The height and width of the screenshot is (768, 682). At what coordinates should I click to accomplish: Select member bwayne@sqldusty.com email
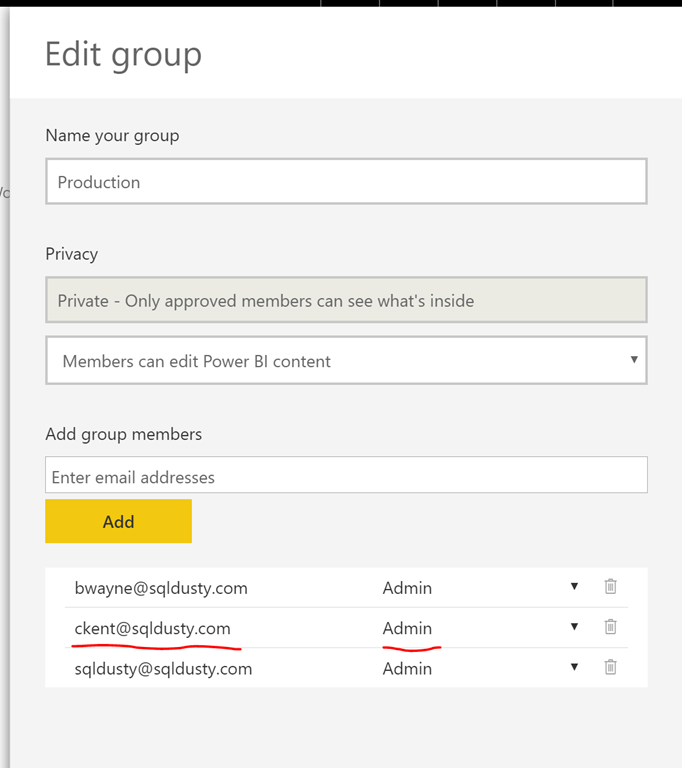pos(161,588)
